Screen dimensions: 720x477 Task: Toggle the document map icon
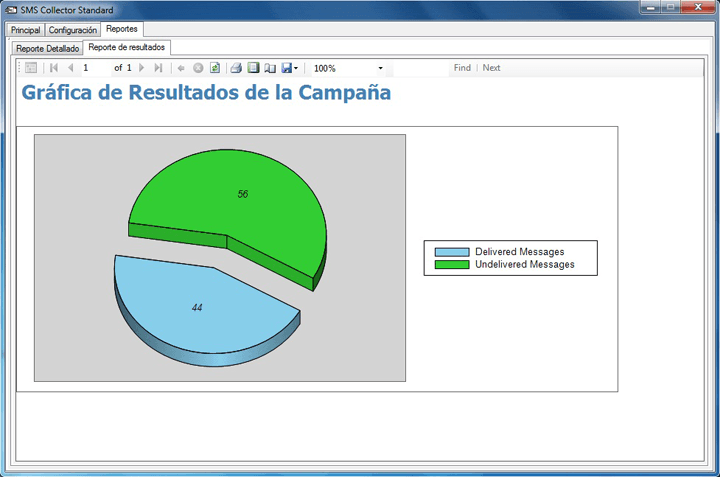click(x=31, y=68)
